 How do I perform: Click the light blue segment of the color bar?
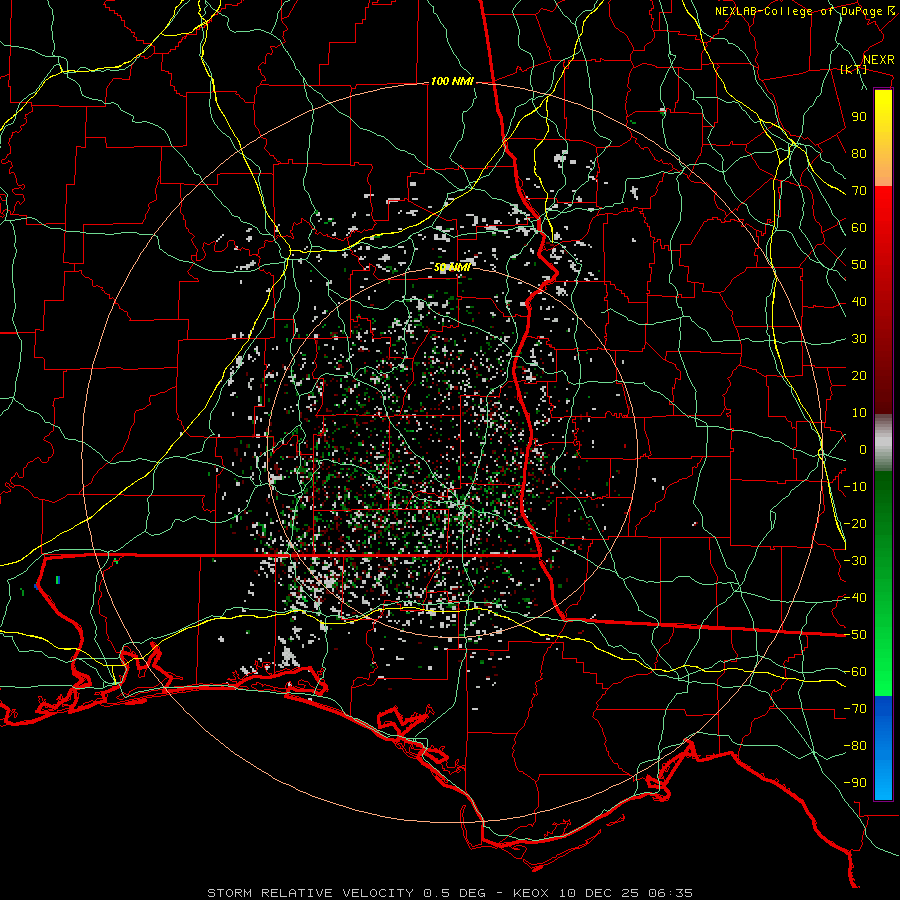(x=883, y=781)
